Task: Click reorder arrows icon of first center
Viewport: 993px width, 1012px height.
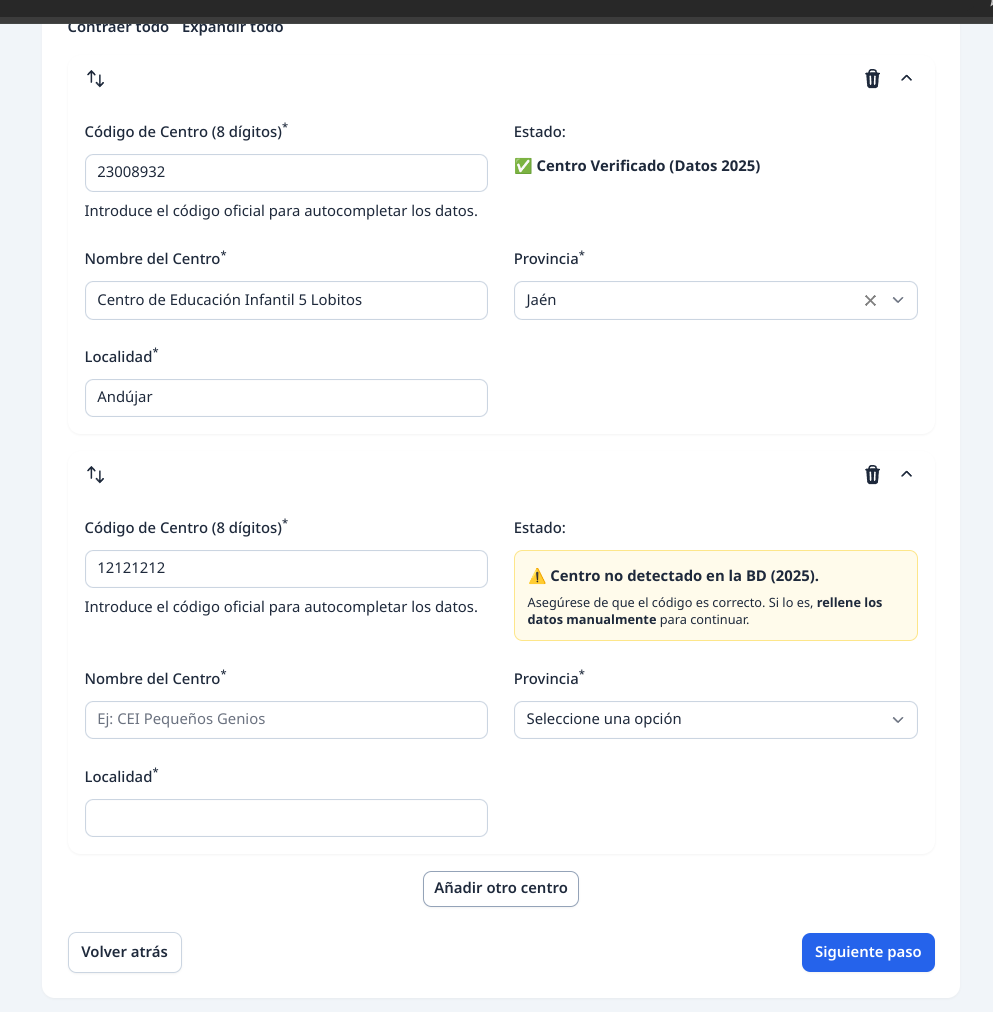Action: click(x=96, y=79)
